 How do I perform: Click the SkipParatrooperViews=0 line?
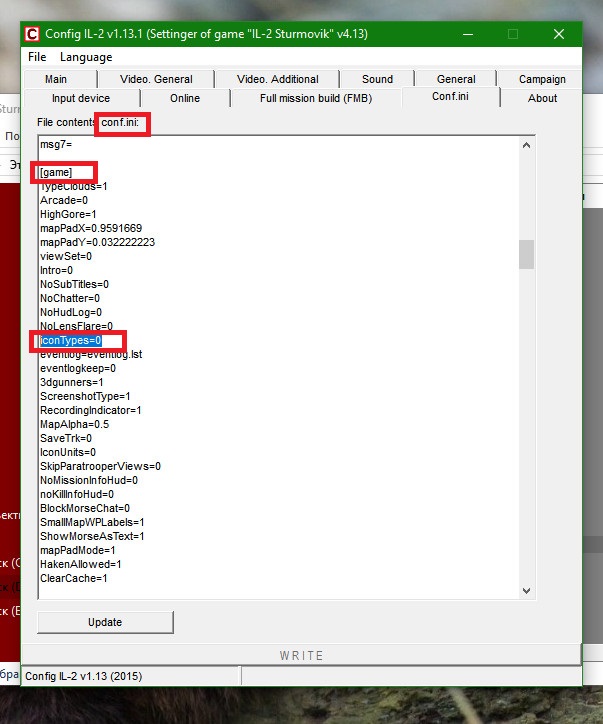coord(100,466)
